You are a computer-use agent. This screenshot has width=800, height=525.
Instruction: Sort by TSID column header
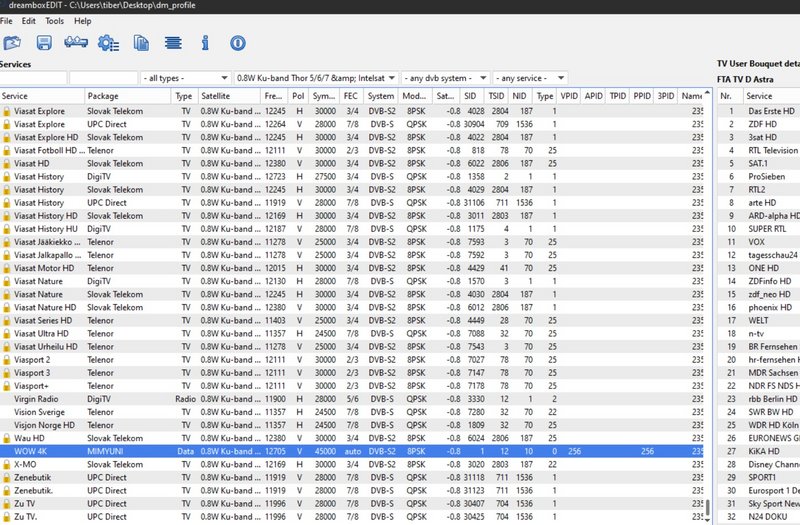pos(496,96)
